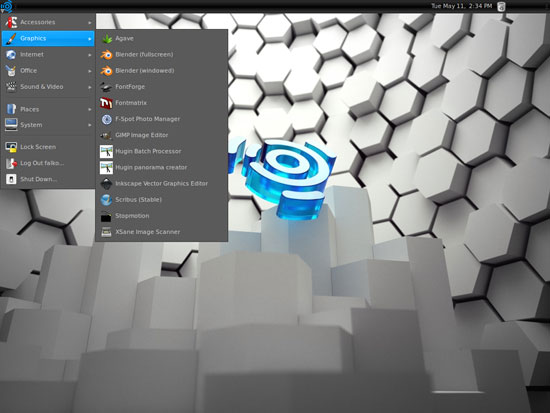Select the Graphics menu category
The height and width of the screenshot is (413, 550).
point(48,38)
